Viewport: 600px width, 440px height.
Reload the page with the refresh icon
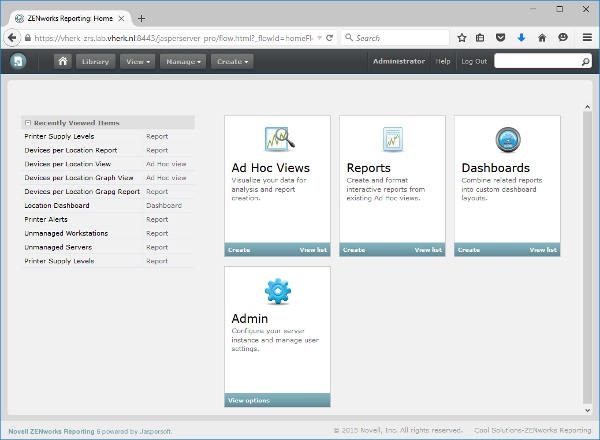[x=329, y=38]
